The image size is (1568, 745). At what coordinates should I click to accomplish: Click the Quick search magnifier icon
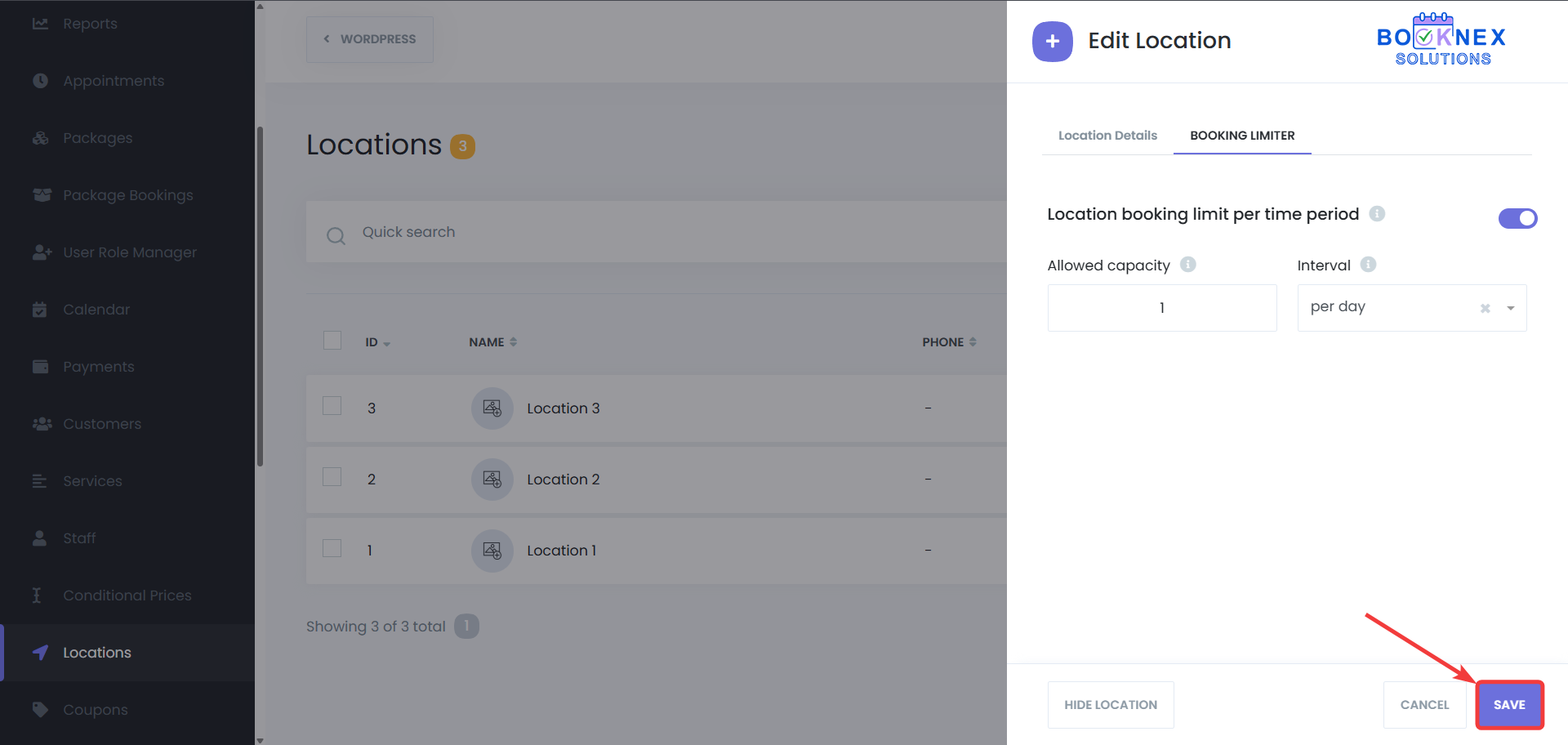[x=336, y=236]
